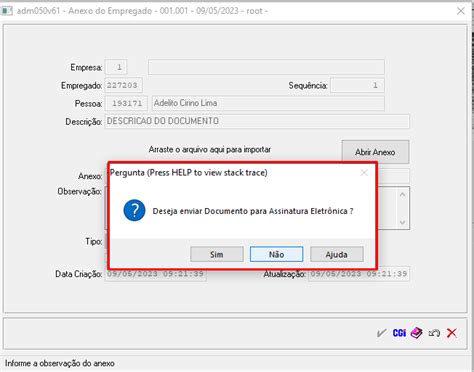
Task: Click the 'Deseja enviar Documento' question text
Action: point(253,211)
